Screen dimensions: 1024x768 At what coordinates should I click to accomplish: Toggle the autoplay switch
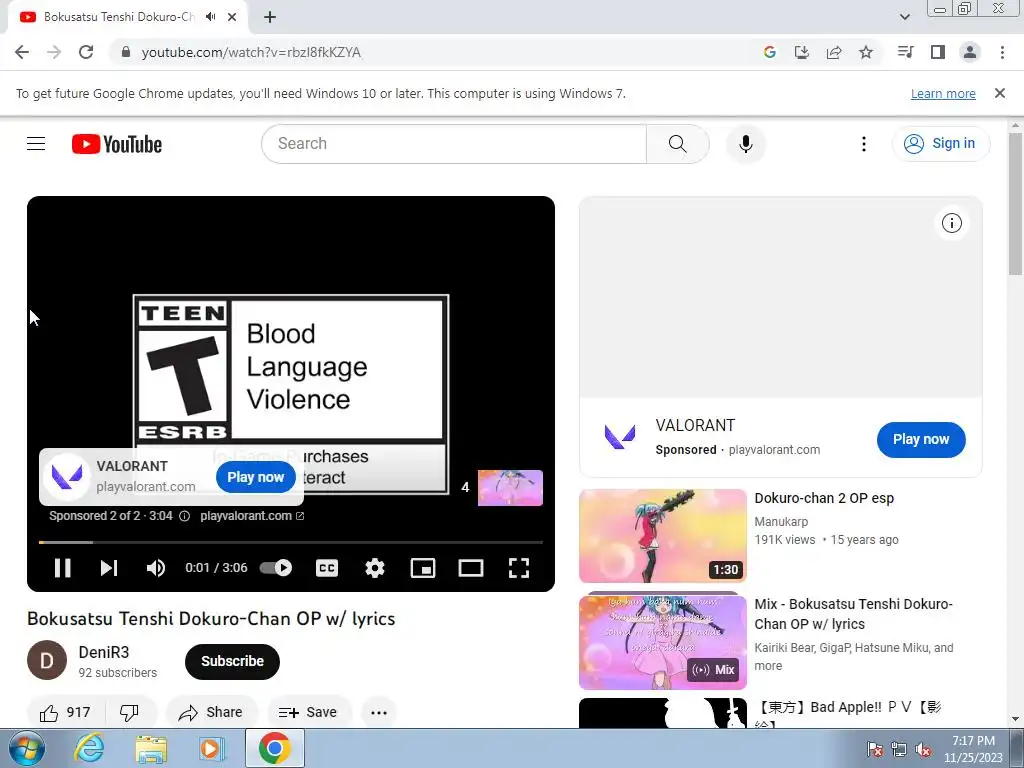(x=276, y=568)
